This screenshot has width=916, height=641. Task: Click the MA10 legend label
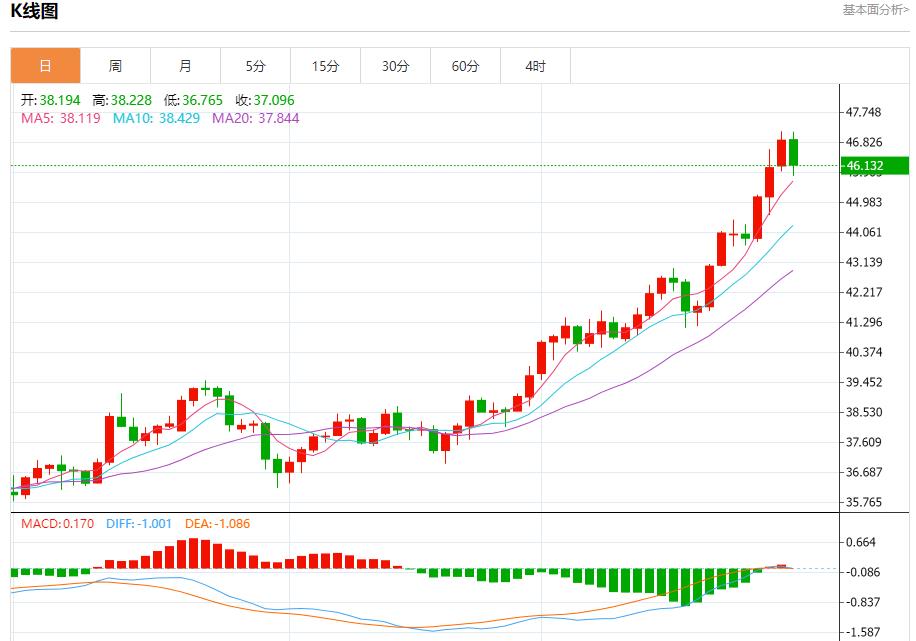click(130, 119)
